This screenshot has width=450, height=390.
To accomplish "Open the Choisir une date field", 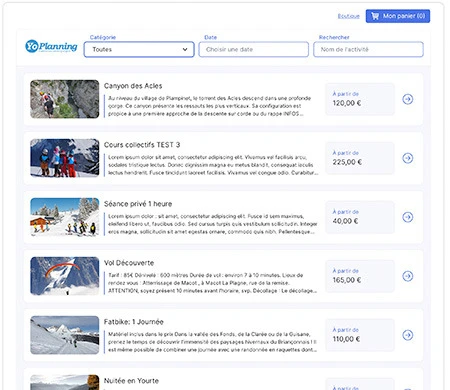I will tap(254, 49).
